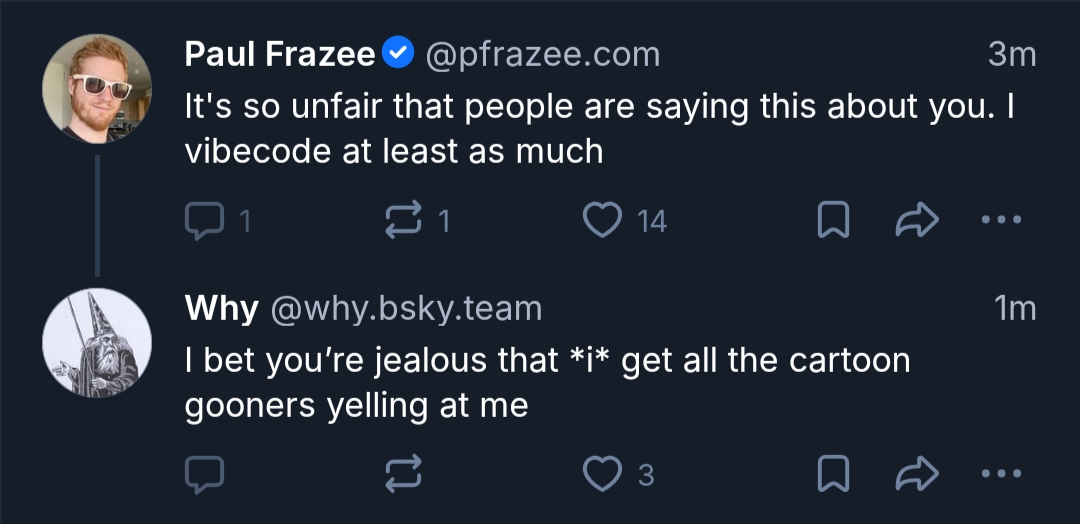Image resolution: width=1080 pixels, height=524 pixels.
Task: Bookmark the post by Why
Action: 833,476
